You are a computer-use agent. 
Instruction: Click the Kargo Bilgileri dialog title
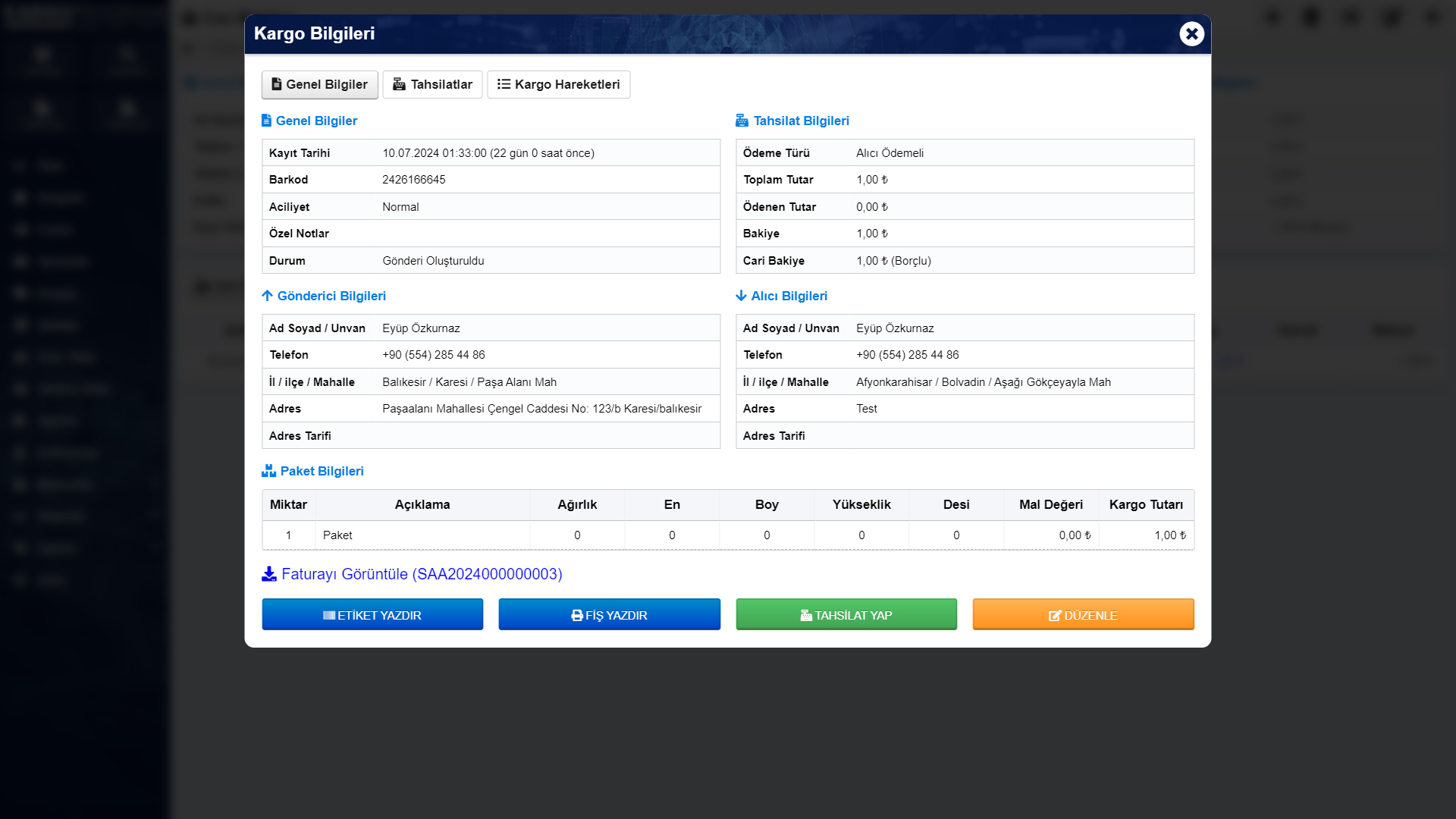(314, 33)
